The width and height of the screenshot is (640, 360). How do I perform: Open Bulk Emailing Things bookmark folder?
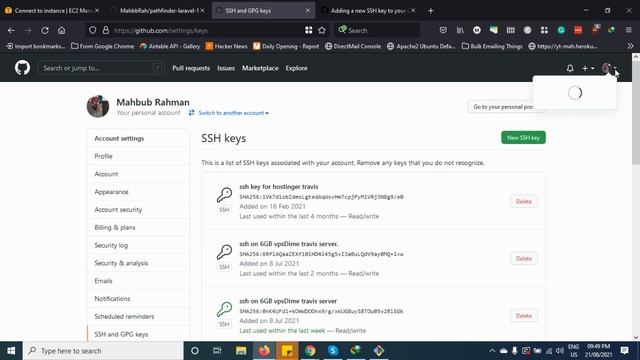pos(492,46)
